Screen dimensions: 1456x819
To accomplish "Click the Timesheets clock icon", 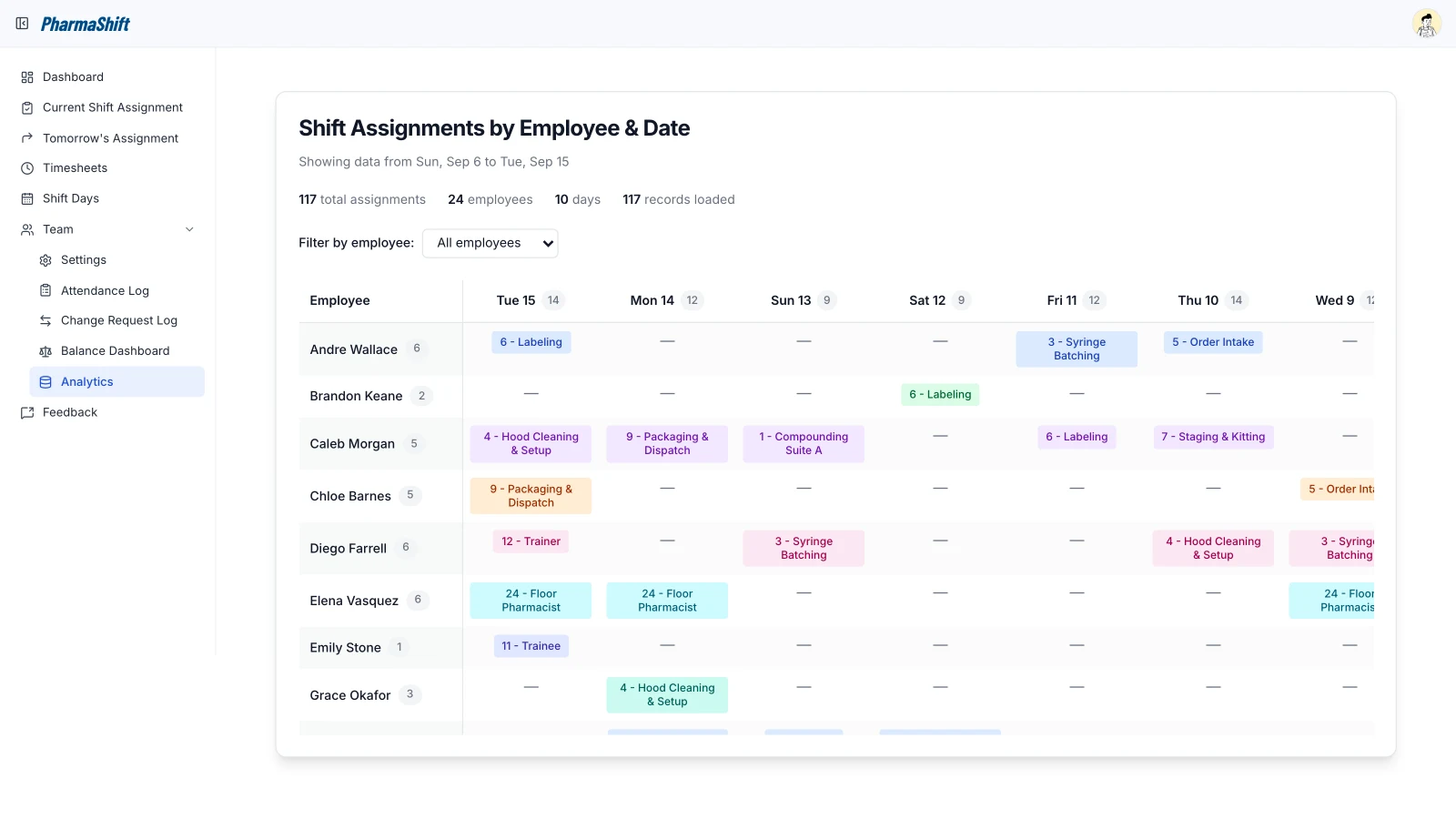I will coord(27,168).
